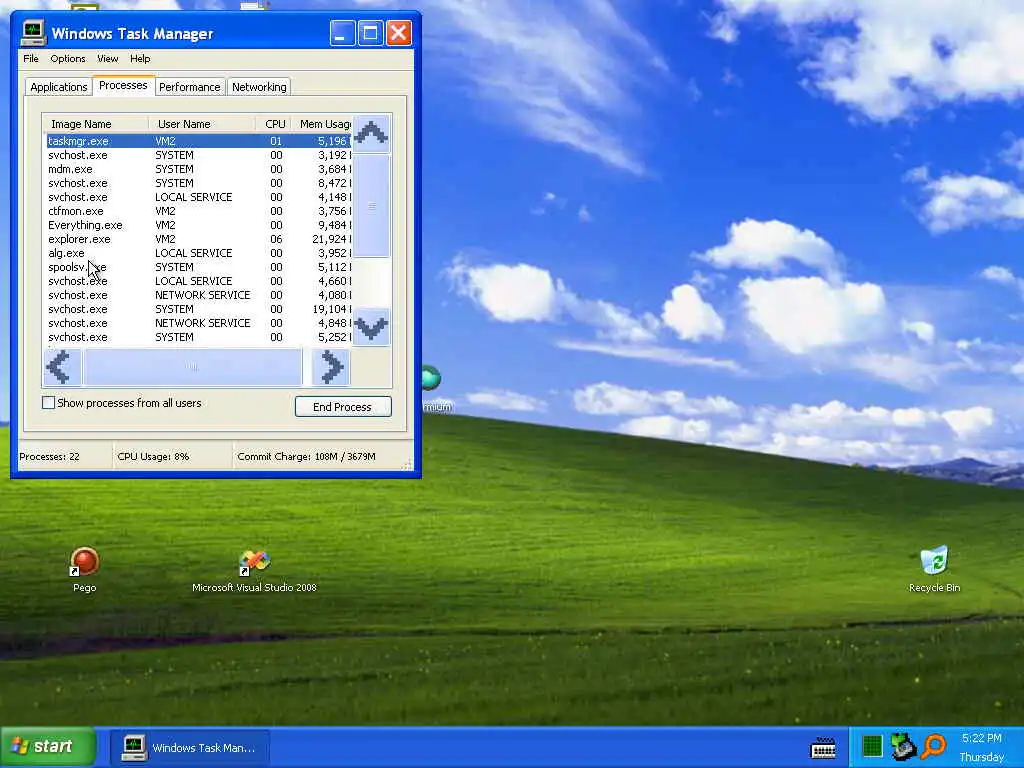Select the Processes tab
The height and width of the screenshot is (768, 1024).
pyautogui.click(x=123, y=86)
